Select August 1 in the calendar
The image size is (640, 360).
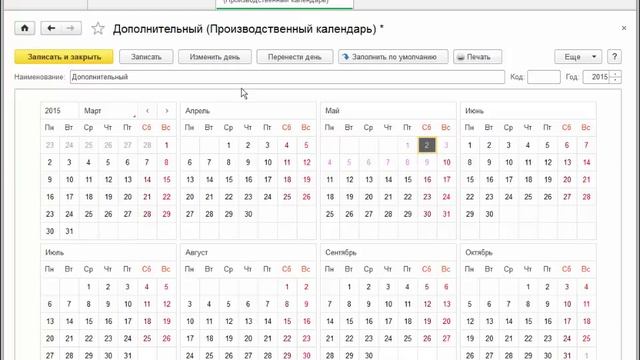pos(287,287)
